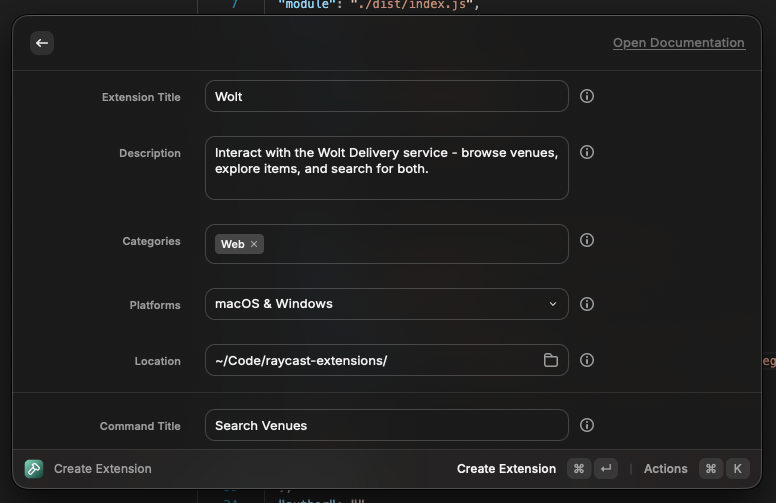Open the Actions menu
Image resolution: width=776 pixels, height=503 pixels.
click(x=665, y=469)
